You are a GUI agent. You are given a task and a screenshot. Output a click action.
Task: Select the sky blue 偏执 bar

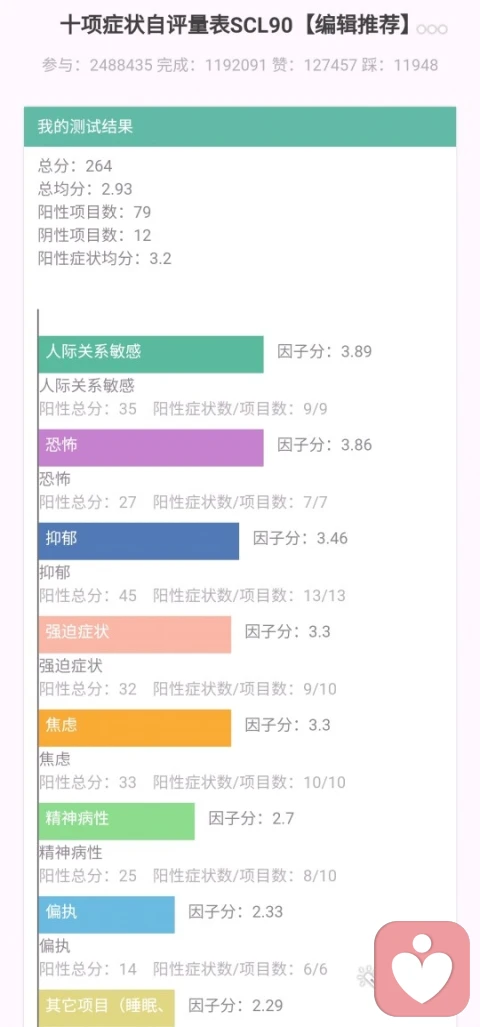(x=106, y=914)
